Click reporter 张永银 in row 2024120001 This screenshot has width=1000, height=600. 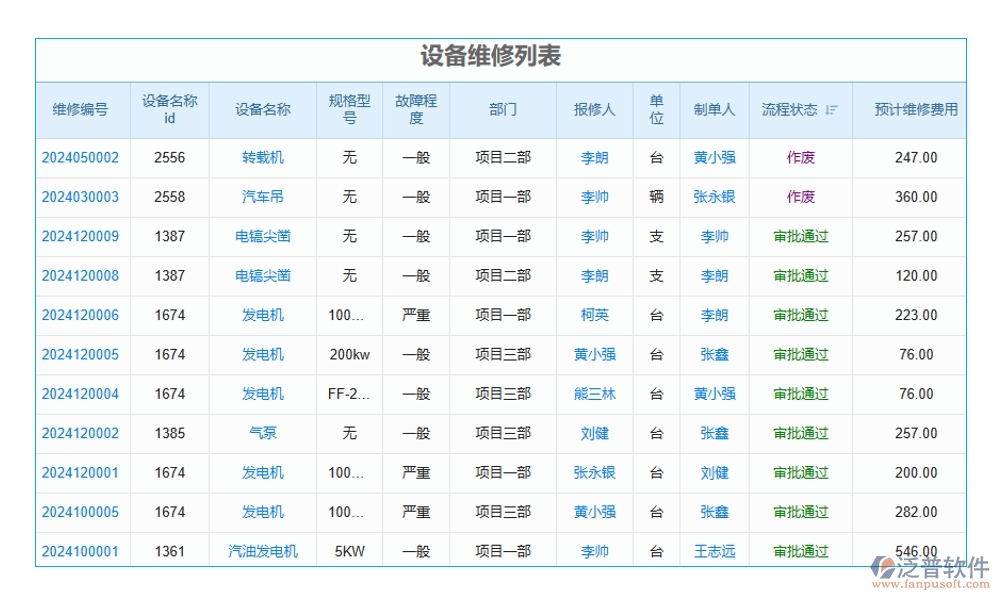point(592,472)
